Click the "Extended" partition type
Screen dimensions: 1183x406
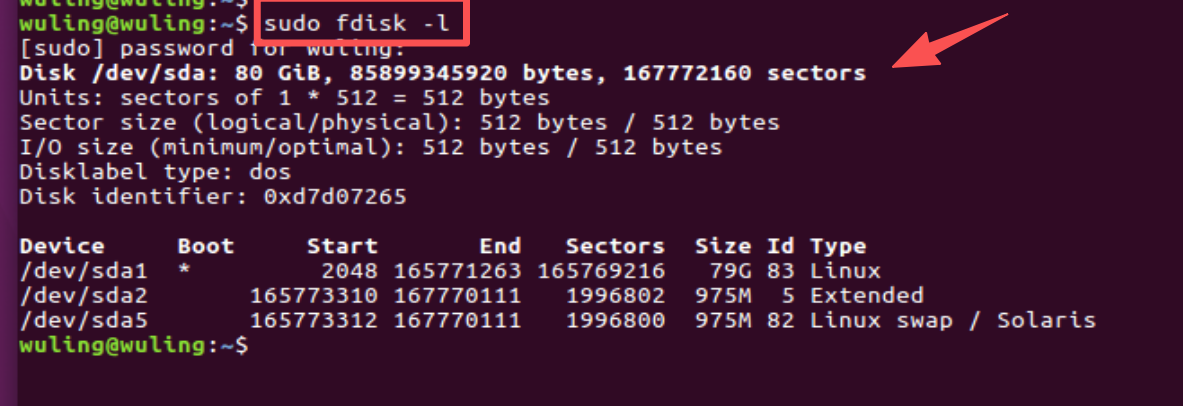point(866,296)
